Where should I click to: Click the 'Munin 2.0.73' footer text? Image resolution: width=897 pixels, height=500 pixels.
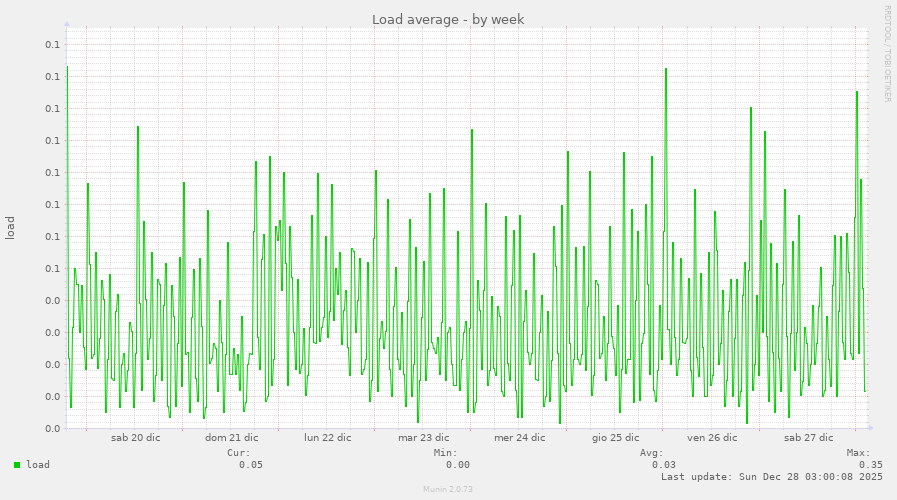click(448, 489)
